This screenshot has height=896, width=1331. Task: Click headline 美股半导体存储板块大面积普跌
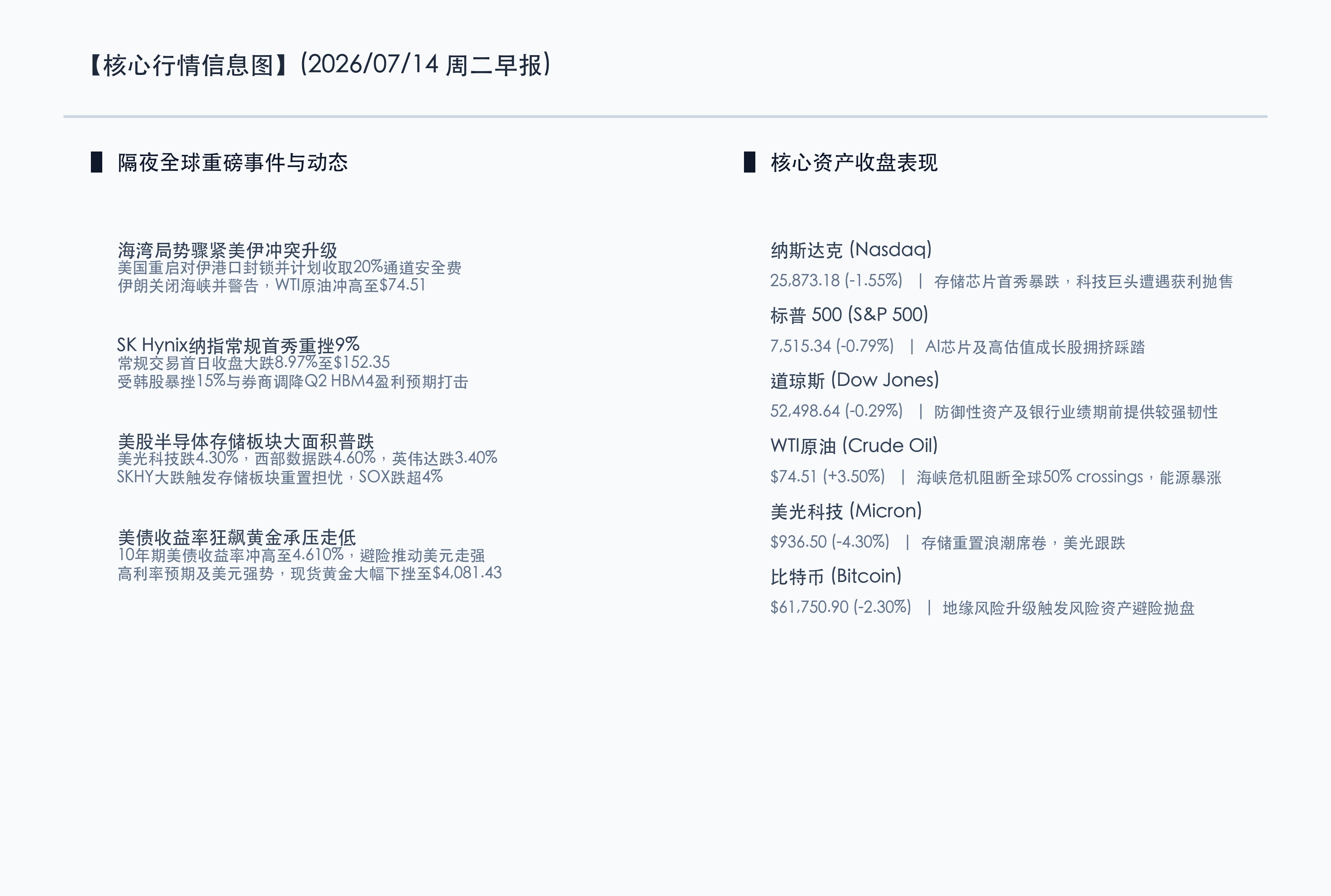click(x=246, y=441)
